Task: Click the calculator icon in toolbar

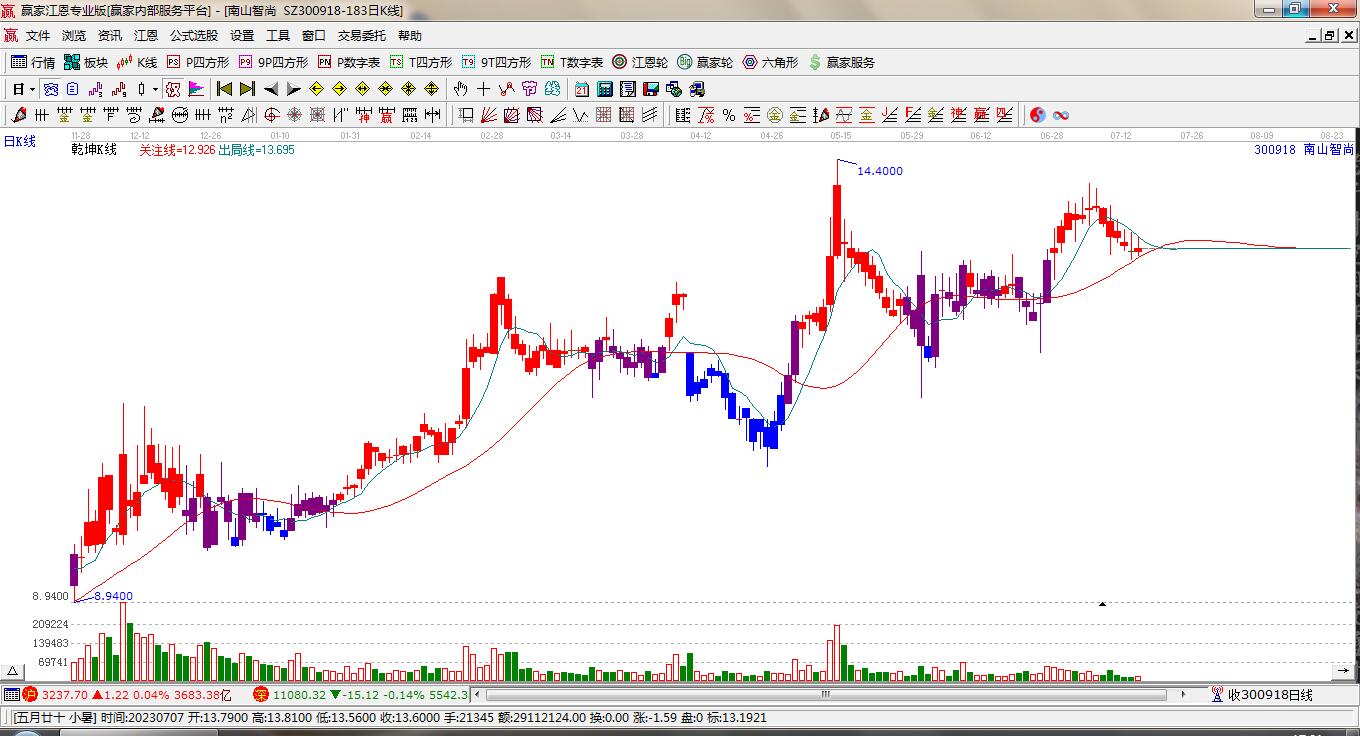Action: click(605, 89)
